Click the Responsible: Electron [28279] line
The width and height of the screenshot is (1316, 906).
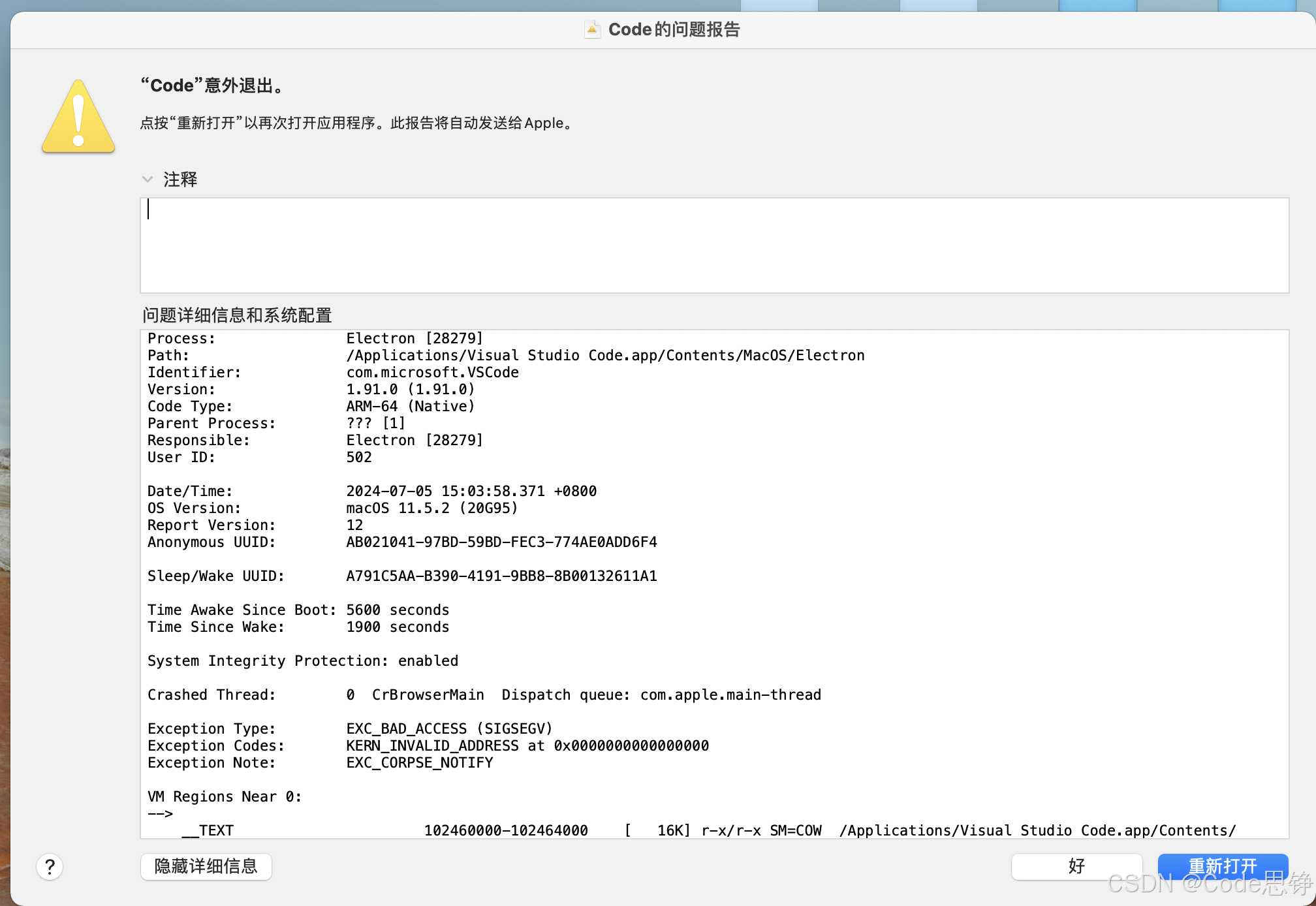(x=315, y=440)
